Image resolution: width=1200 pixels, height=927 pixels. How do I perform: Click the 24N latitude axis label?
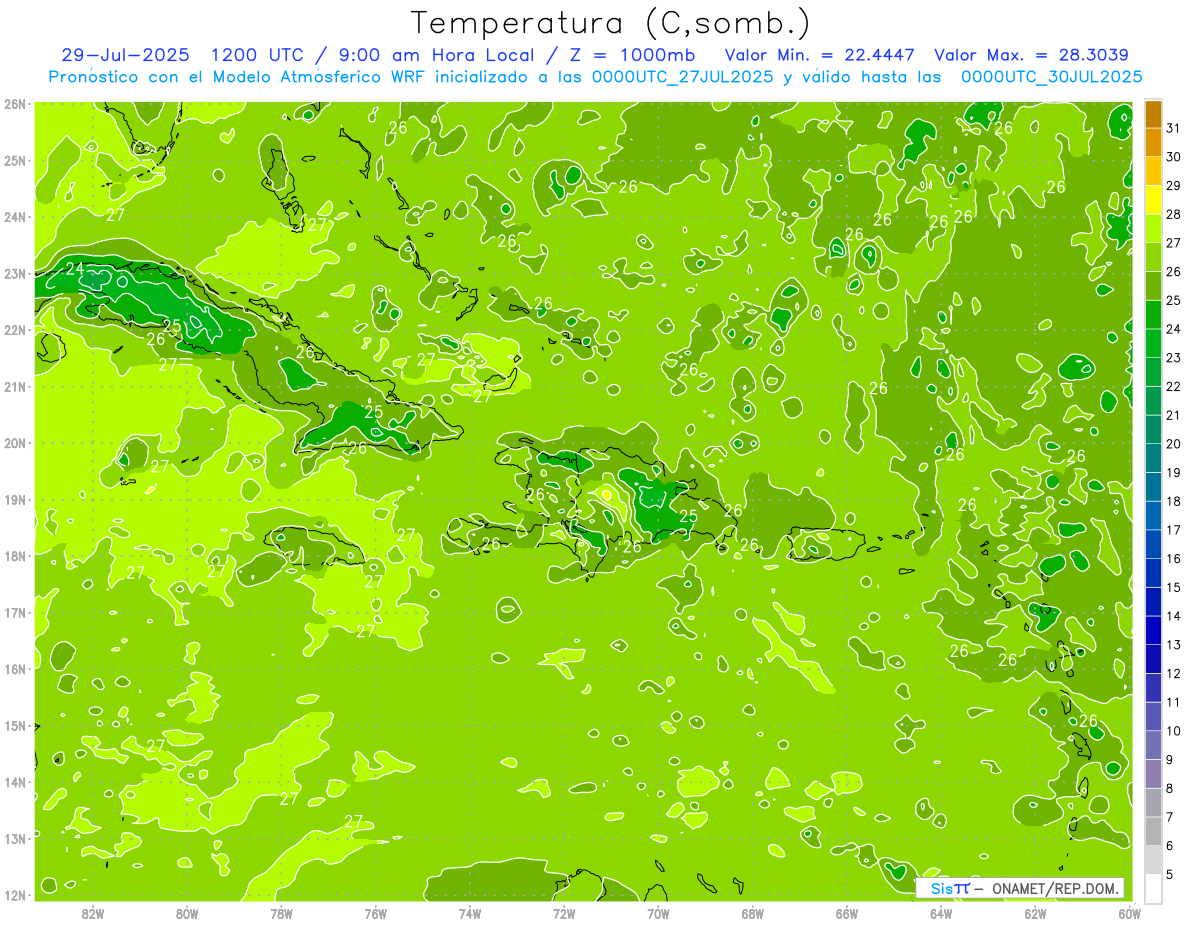point(15,217)
